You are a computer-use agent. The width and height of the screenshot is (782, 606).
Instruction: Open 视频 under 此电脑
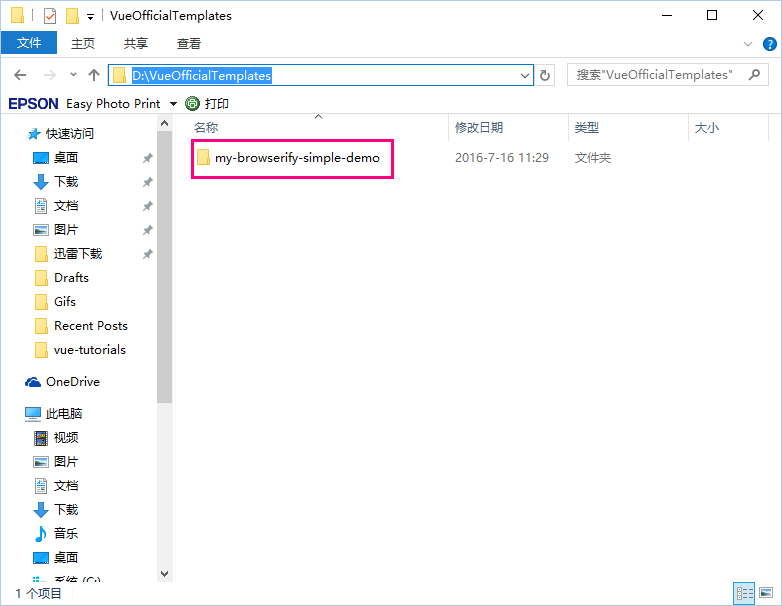[65, 437]
